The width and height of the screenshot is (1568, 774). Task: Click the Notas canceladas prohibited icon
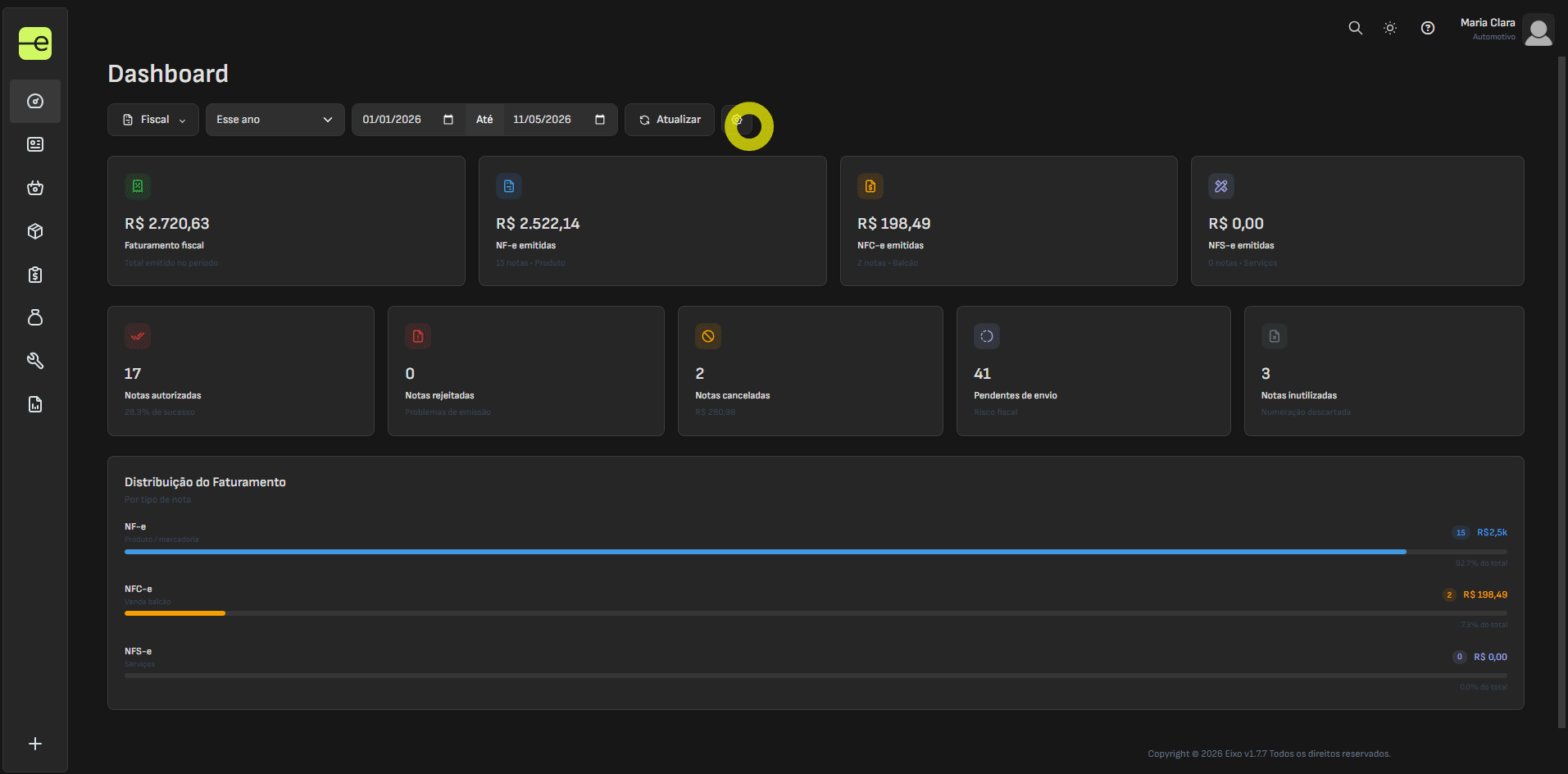[x=708, y=336]
